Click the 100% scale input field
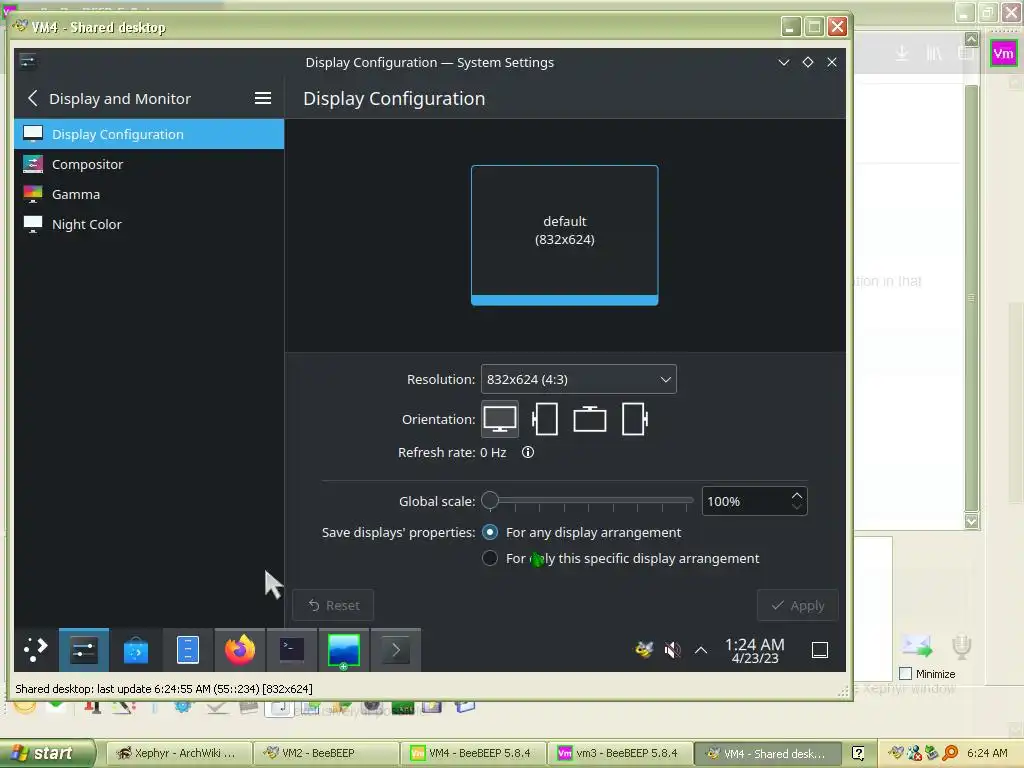 tap(746, 501)
